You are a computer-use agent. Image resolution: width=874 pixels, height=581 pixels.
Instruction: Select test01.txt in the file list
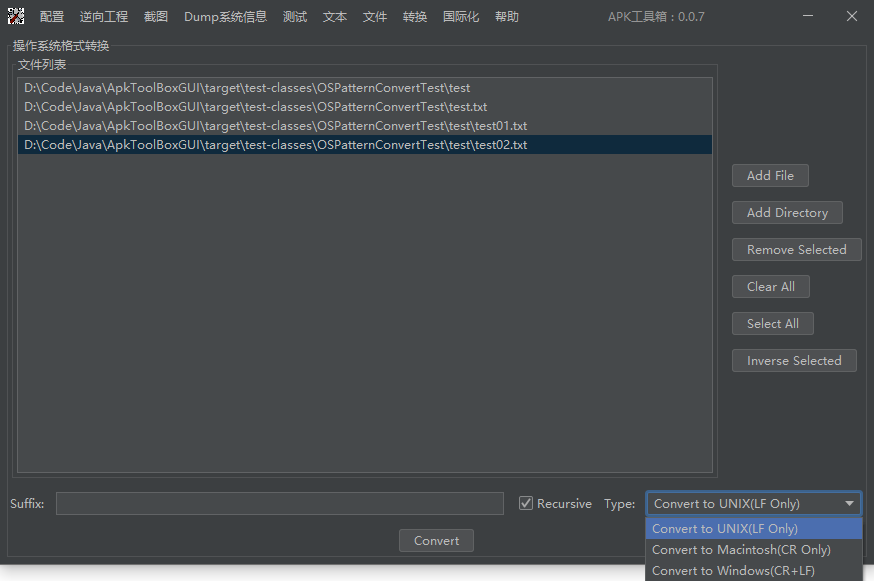tap(275, 126)
